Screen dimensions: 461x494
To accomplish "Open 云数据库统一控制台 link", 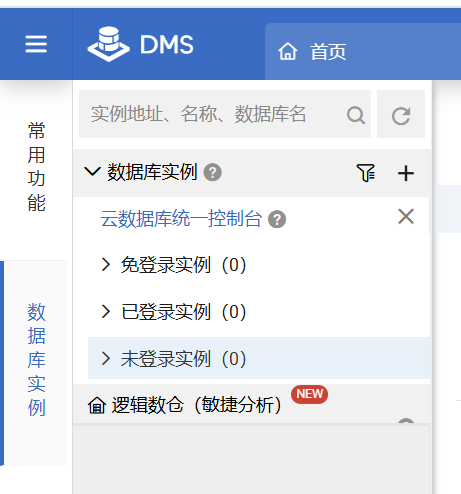I will coord(181,219).
